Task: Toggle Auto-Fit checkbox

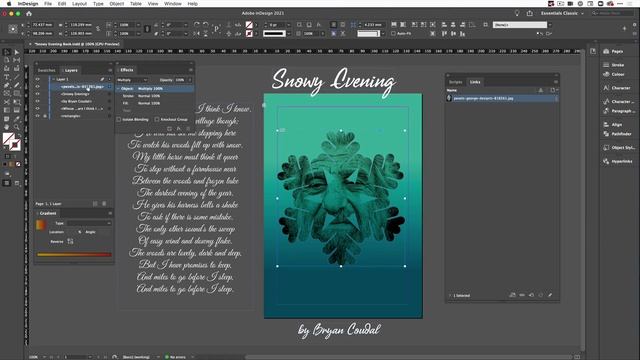Action: tap(393, 33)
